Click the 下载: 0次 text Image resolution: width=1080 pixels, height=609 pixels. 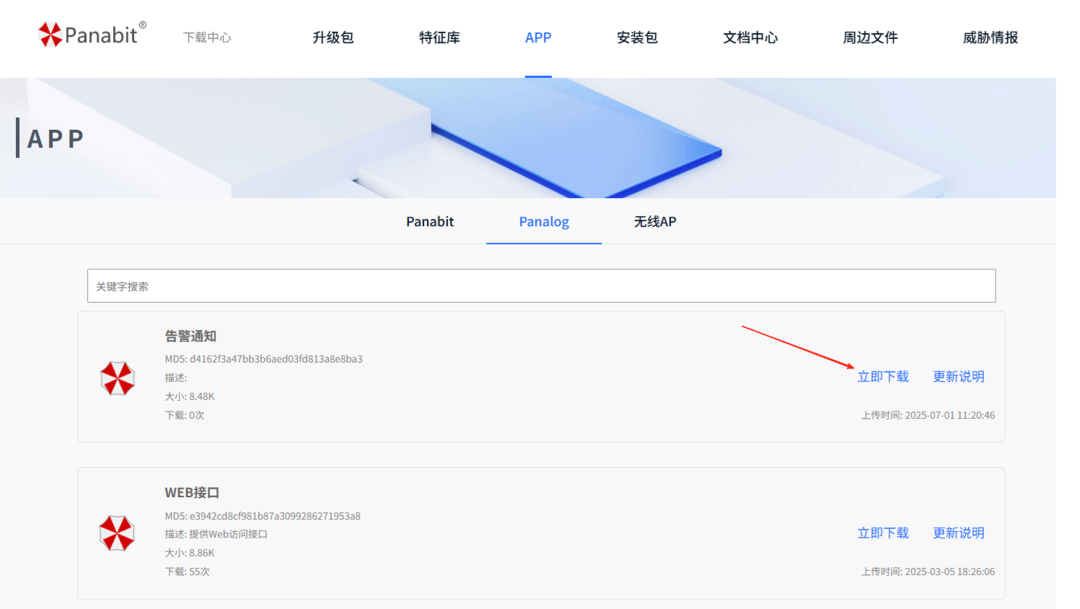185,415
